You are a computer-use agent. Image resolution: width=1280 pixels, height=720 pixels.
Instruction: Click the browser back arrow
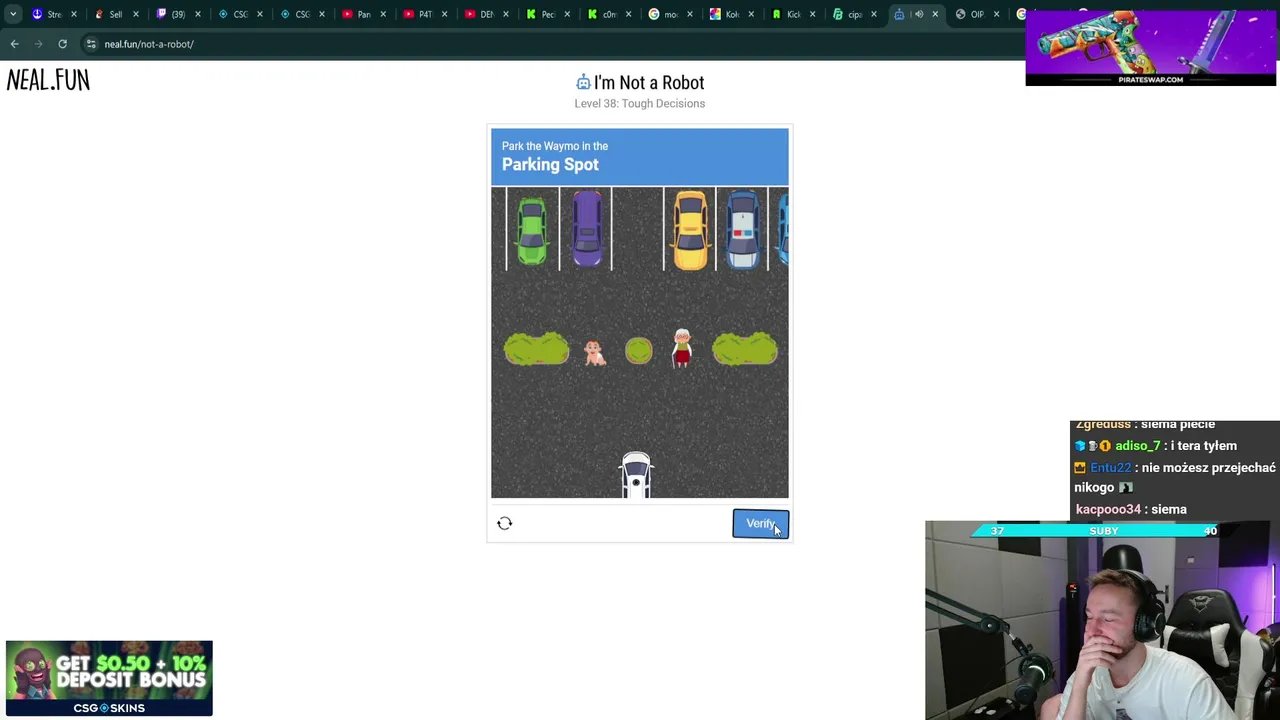[14, 44]
